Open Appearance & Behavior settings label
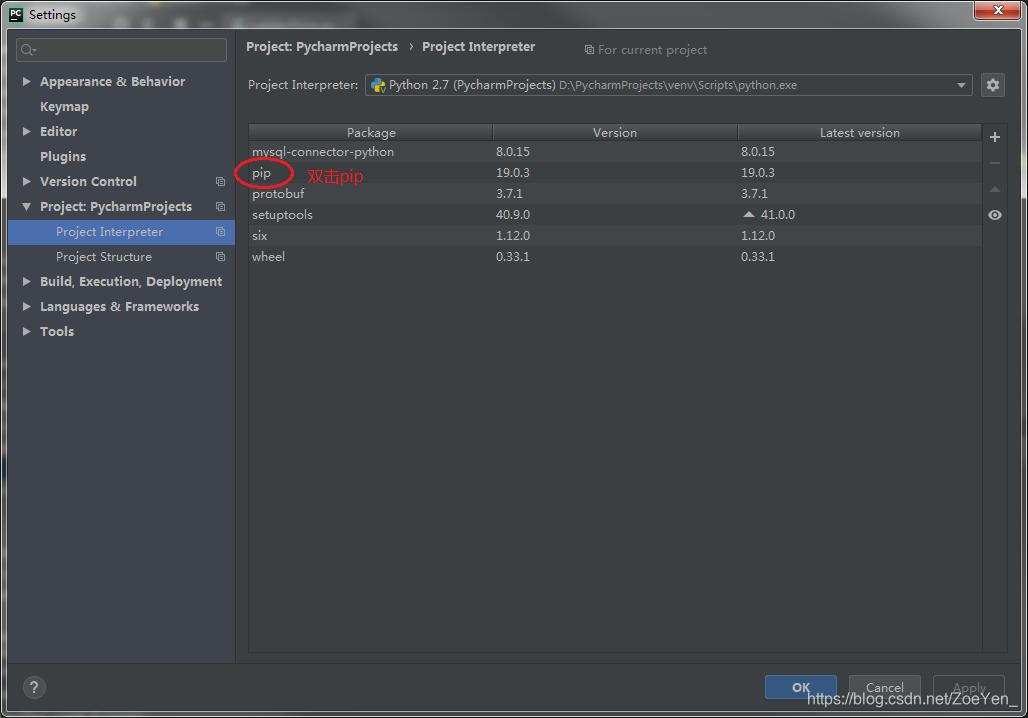The width and height of the screenshot is (1028, 718). pos(112,81)
